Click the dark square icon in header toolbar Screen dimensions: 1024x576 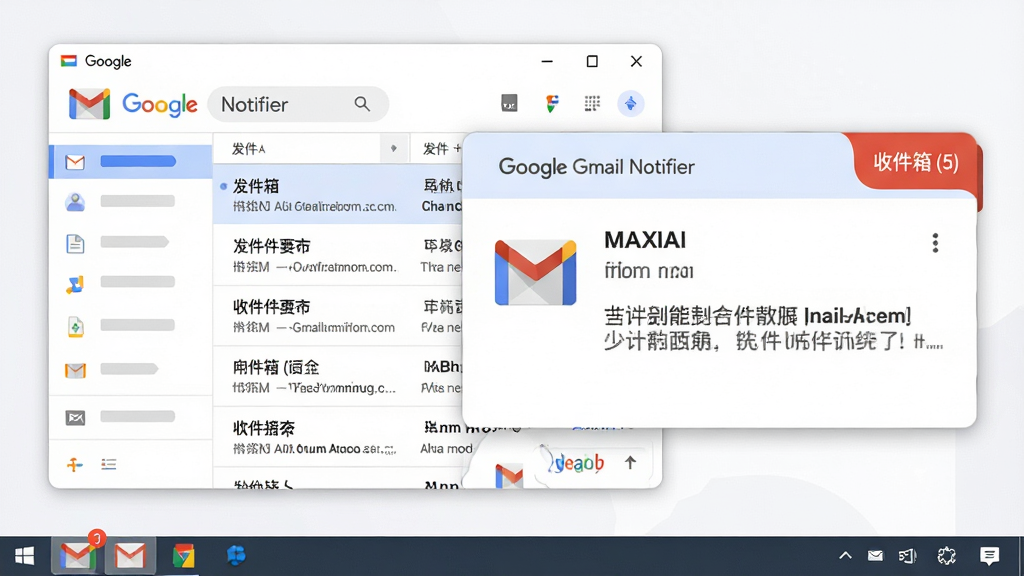point(509,103)
